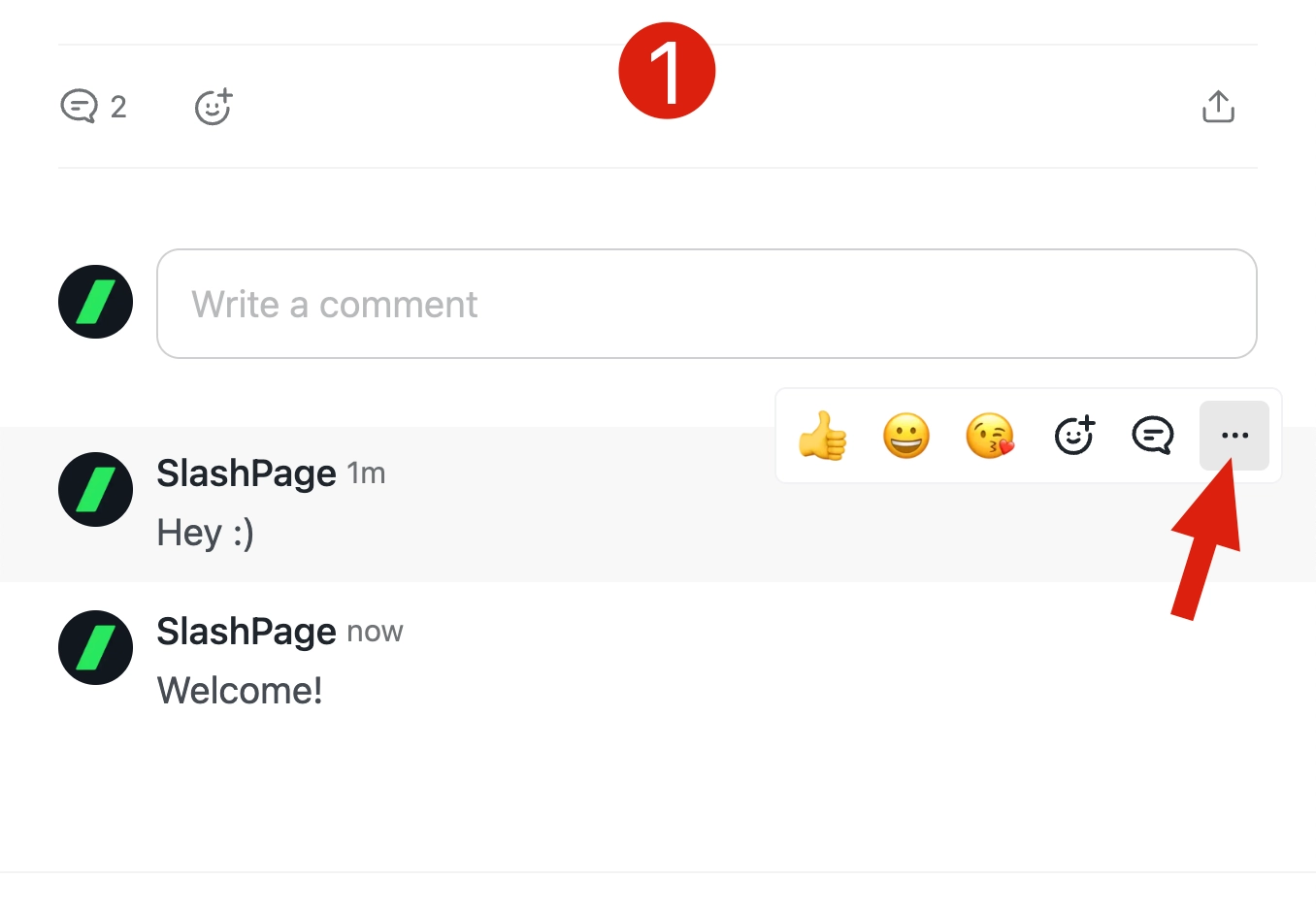Reply to comment via toolbar speech bubble

click(x=1153, y=436)
